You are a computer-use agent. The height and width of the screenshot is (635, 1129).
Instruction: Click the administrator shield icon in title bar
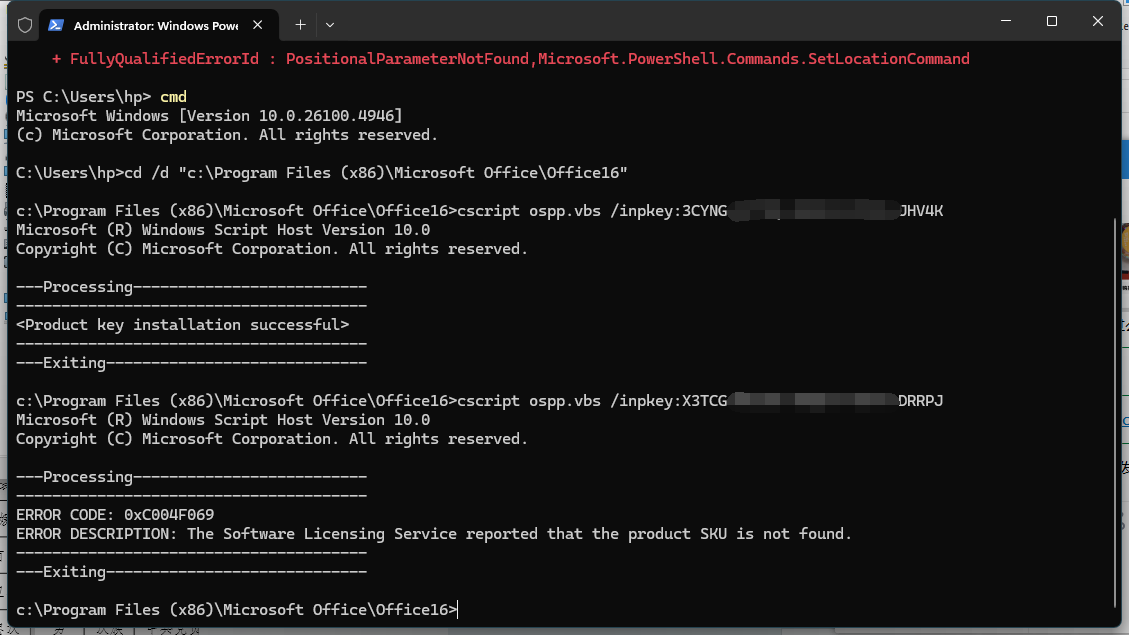pos(25,24)
